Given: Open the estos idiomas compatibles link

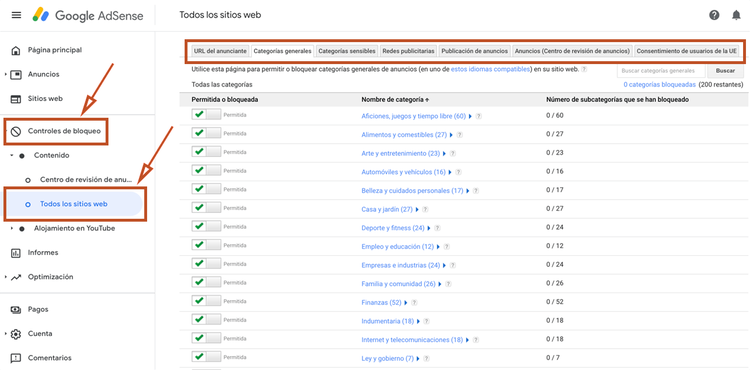Looking at the screenshot, I should (x=490, y=69).
